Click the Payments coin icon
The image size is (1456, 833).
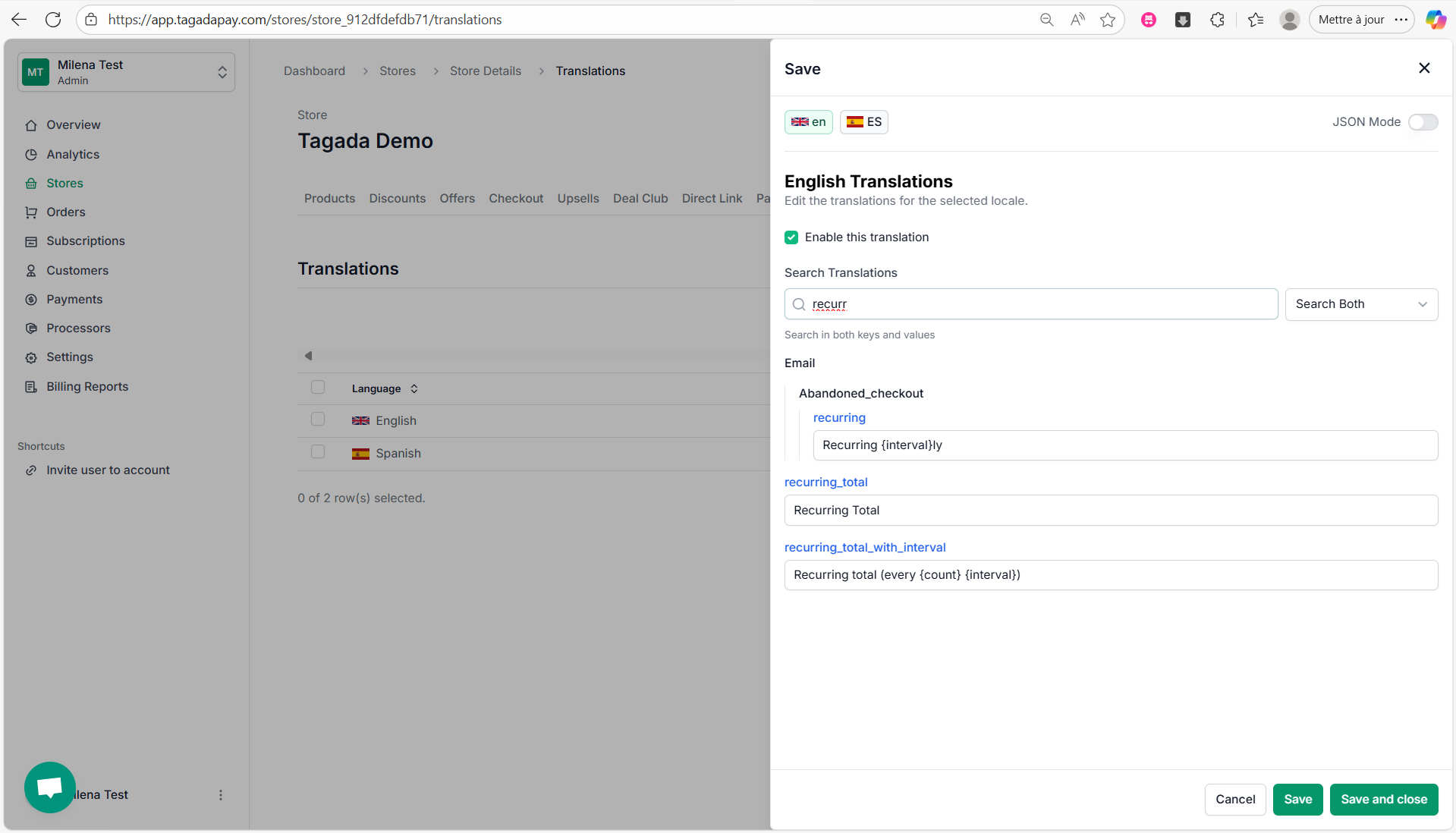coord(31,300)
